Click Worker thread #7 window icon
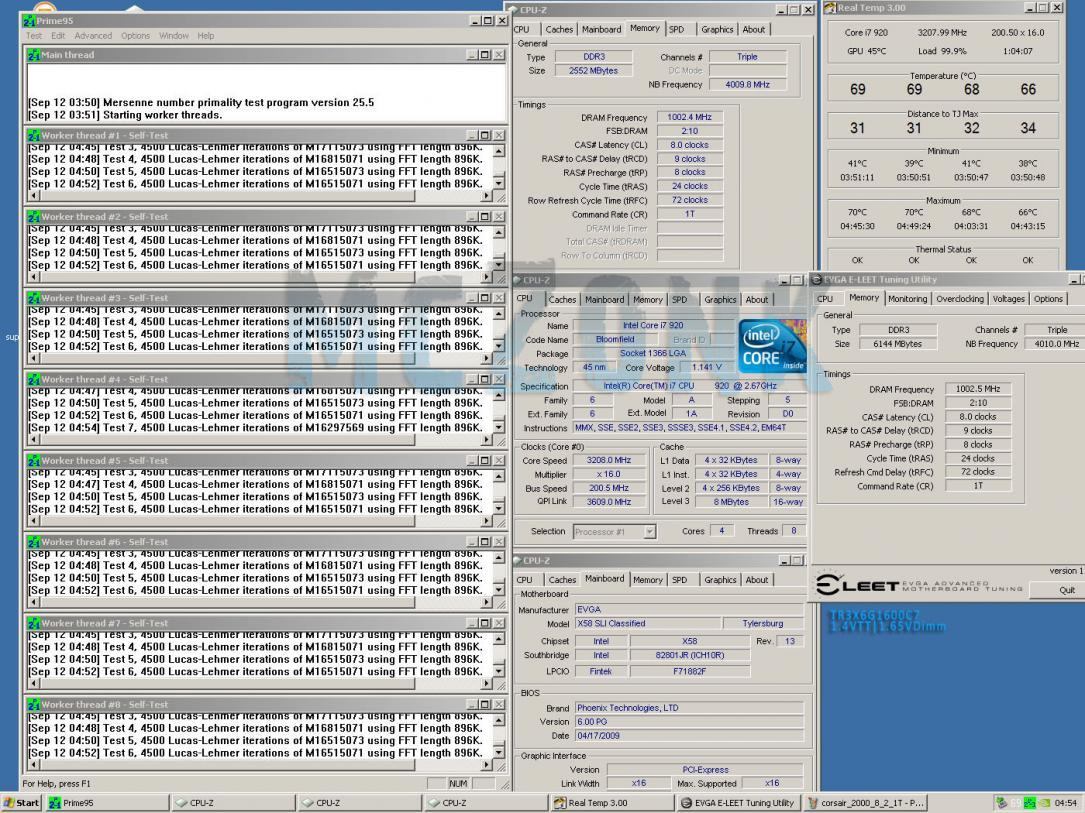The height and width of the screenshot is (813, 1085). (x=34, y=623)
